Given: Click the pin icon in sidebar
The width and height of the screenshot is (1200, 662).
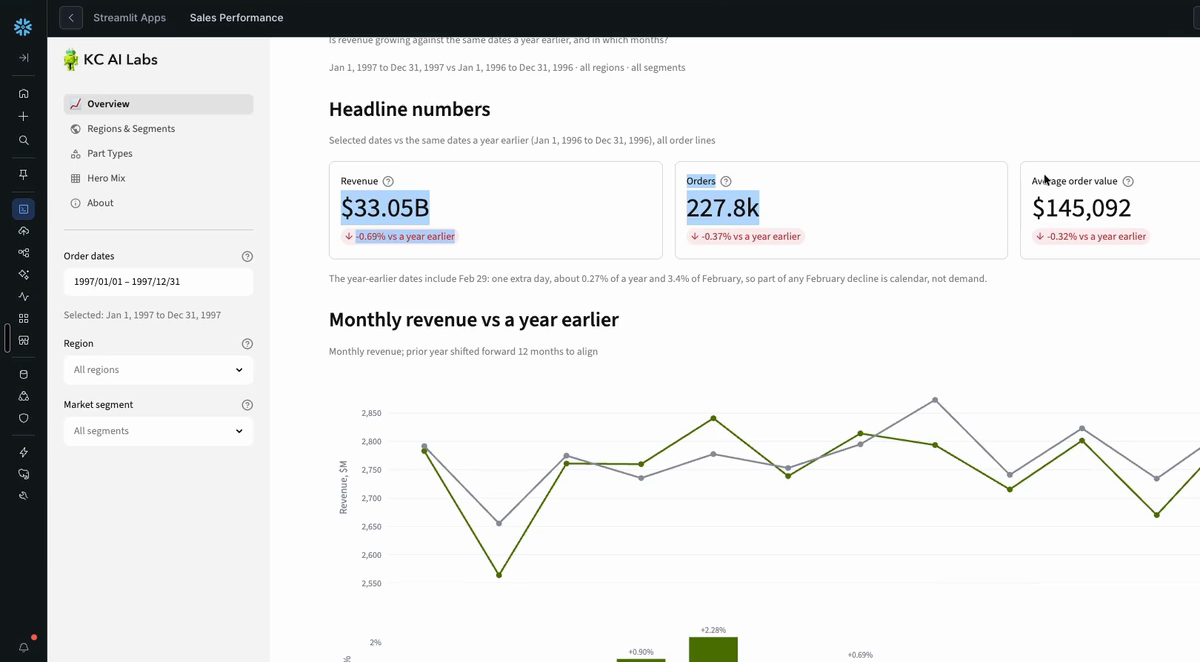Looking at the screenshot, I should [23, 174].
